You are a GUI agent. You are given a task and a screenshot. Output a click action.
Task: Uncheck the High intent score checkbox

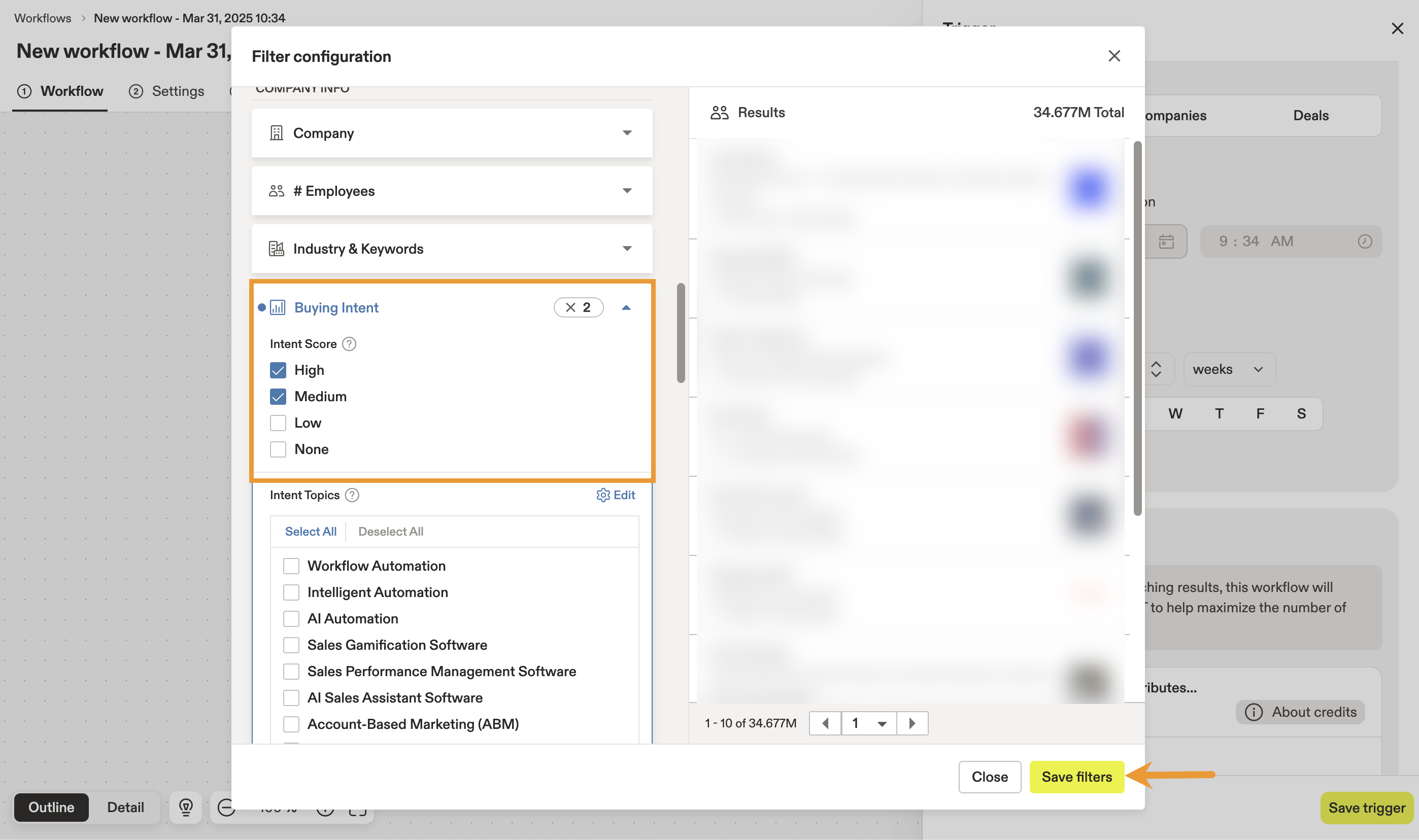pos(278,370)
